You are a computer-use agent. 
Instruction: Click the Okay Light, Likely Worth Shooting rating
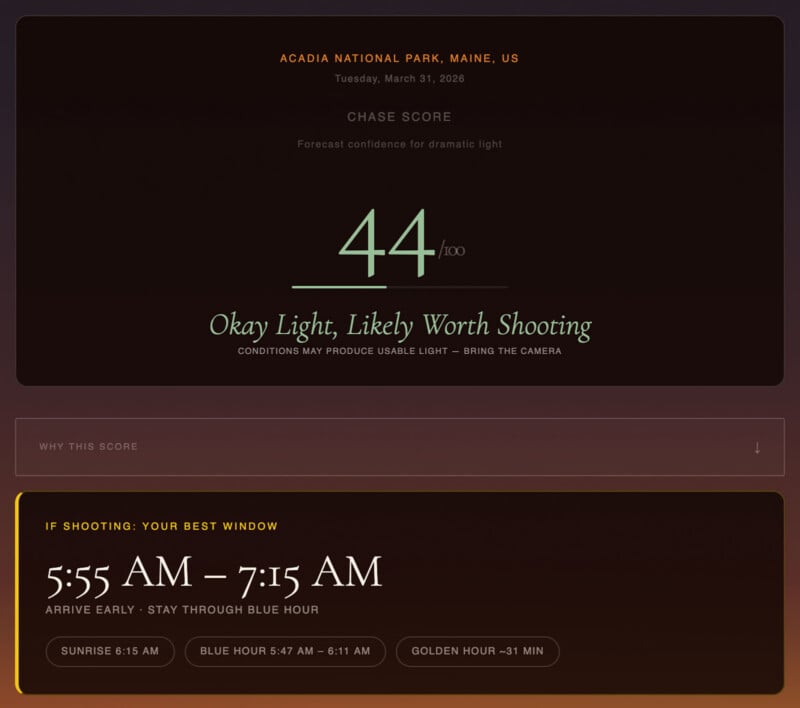400,324
